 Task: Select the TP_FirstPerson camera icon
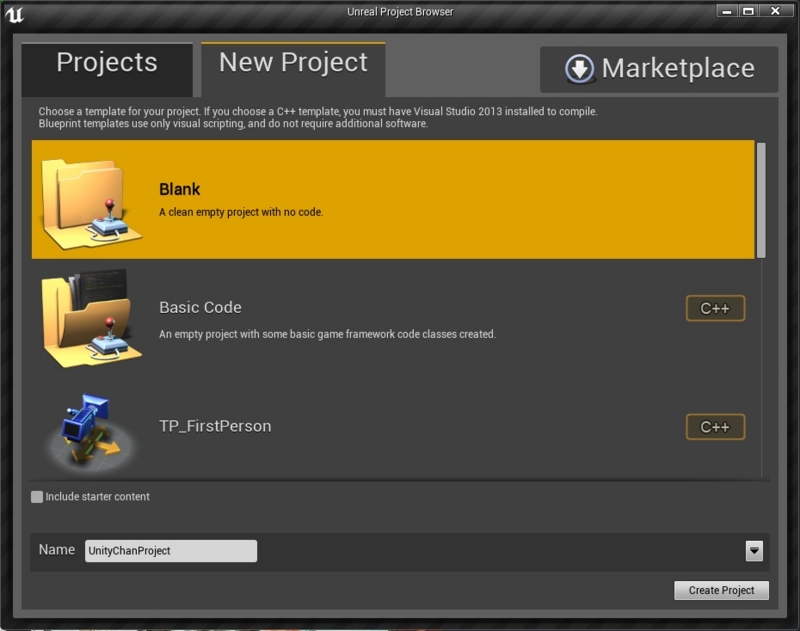[91, 434]
